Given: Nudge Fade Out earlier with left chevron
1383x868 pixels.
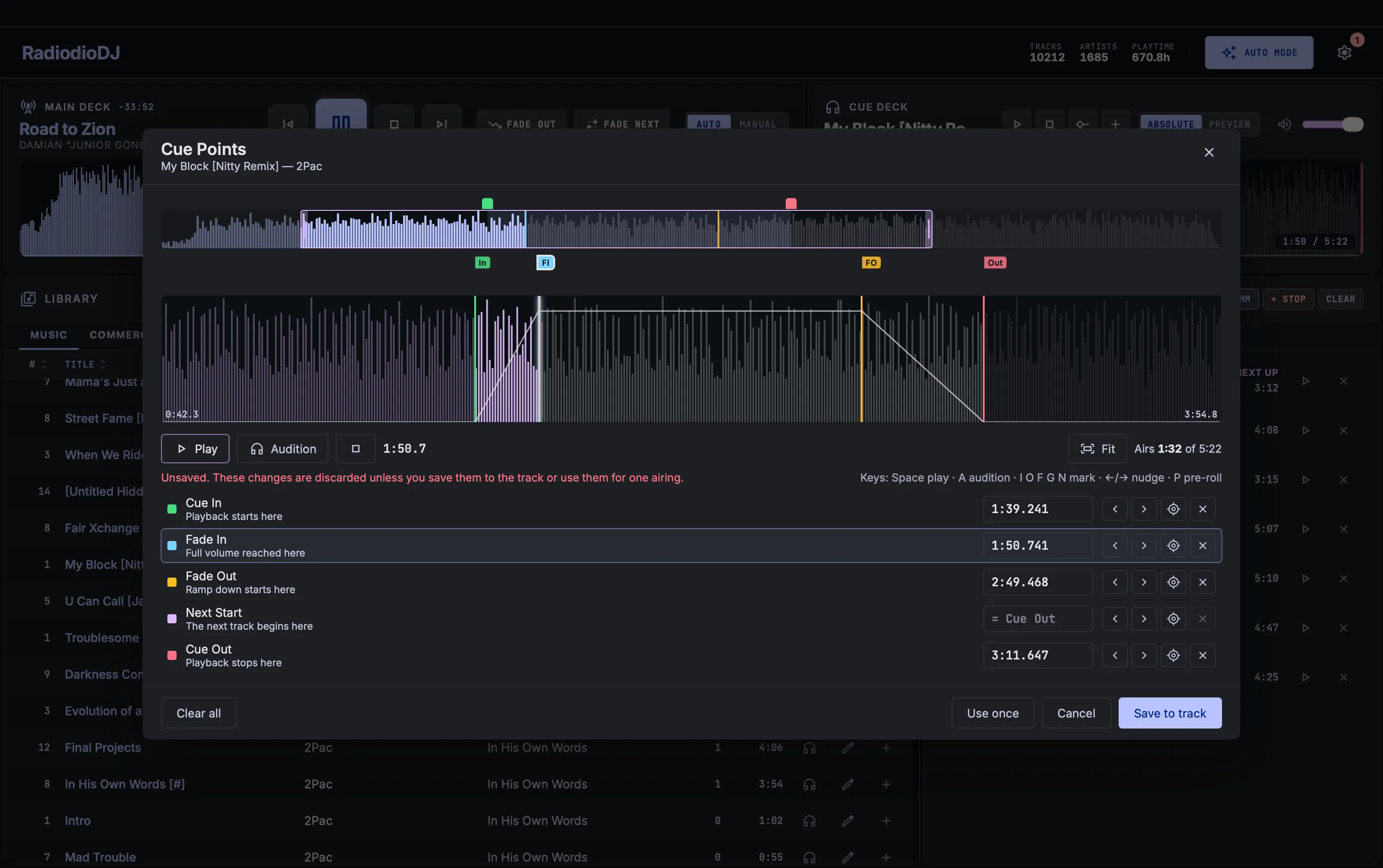Looking at the screenshot, I should click(x=1115, y=582).
